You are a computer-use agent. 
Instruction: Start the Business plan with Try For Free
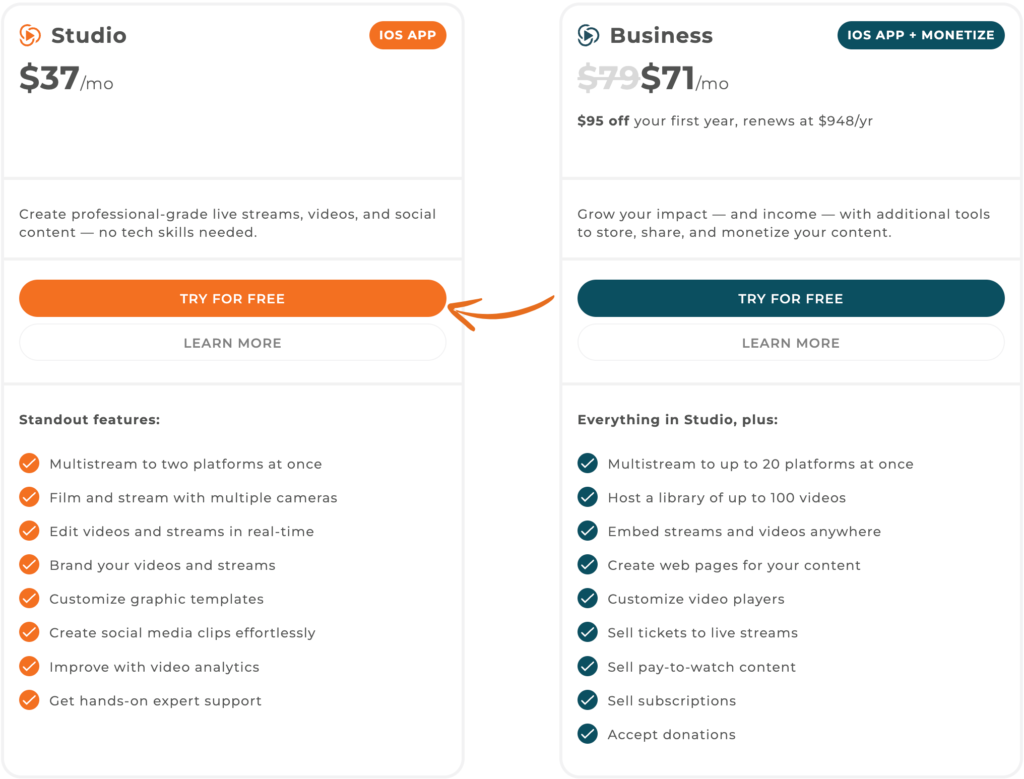(791, 298)
